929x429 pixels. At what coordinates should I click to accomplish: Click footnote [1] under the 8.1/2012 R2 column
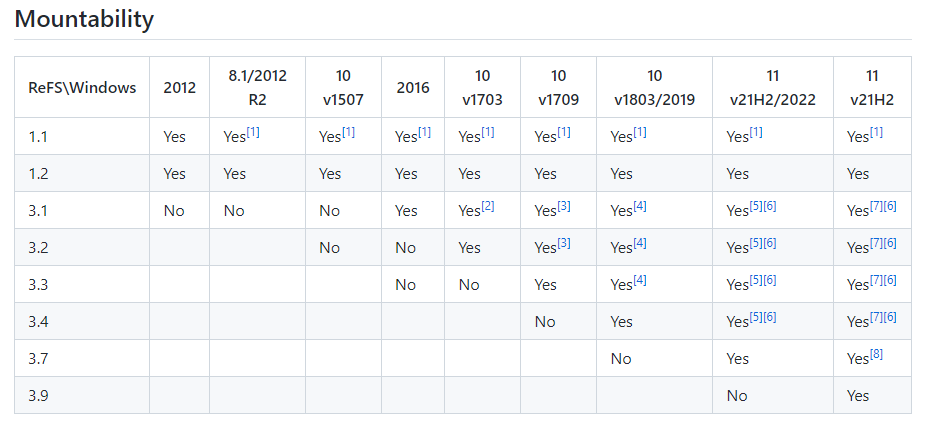(x=254, y=132)
